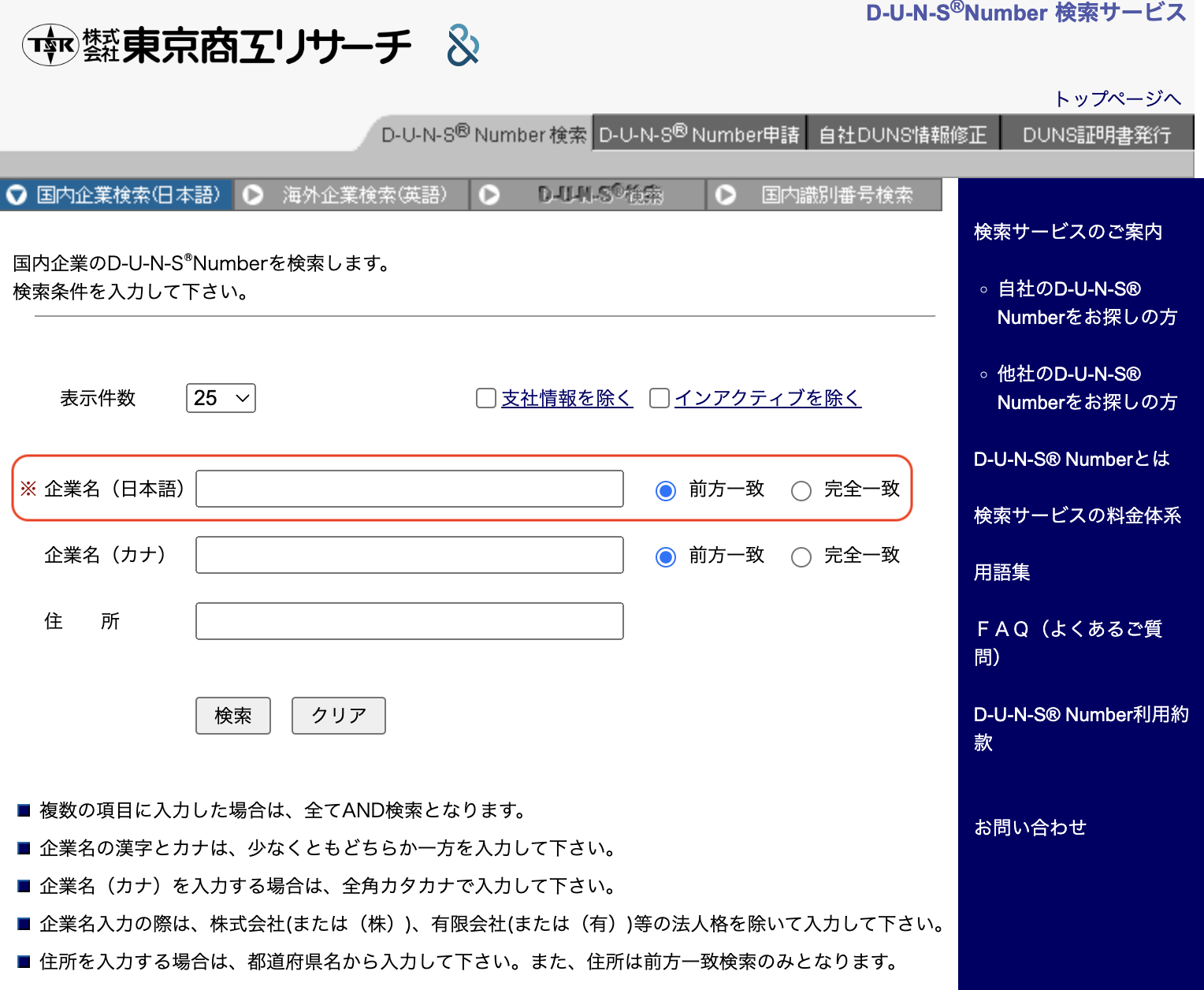
Task: Open 他社のD-U-N-S Numberをお探しの方 link
Action: click(x=1087, y=388)
